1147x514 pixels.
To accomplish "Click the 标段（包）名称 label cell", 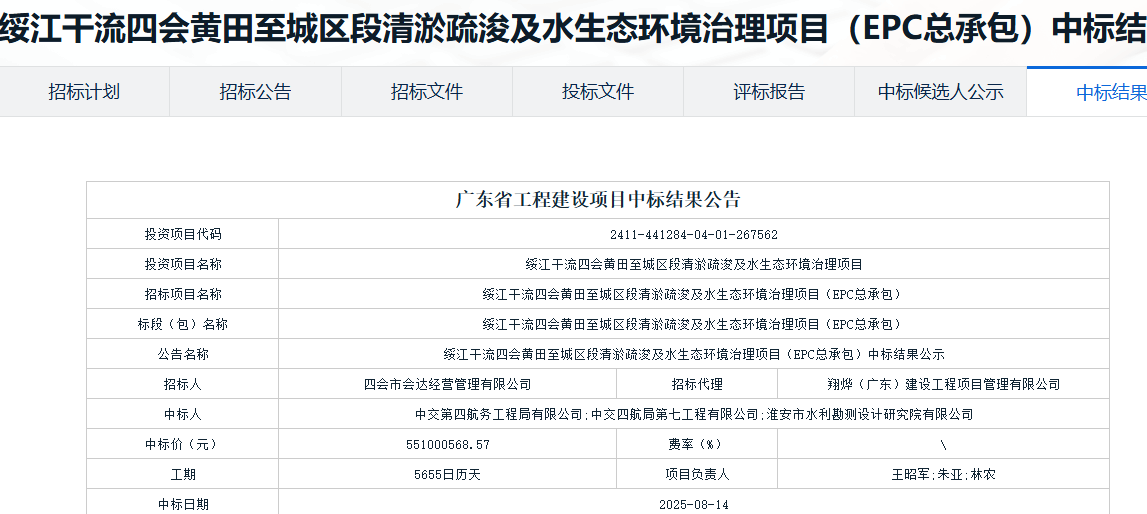I will (x=182, y=324).
